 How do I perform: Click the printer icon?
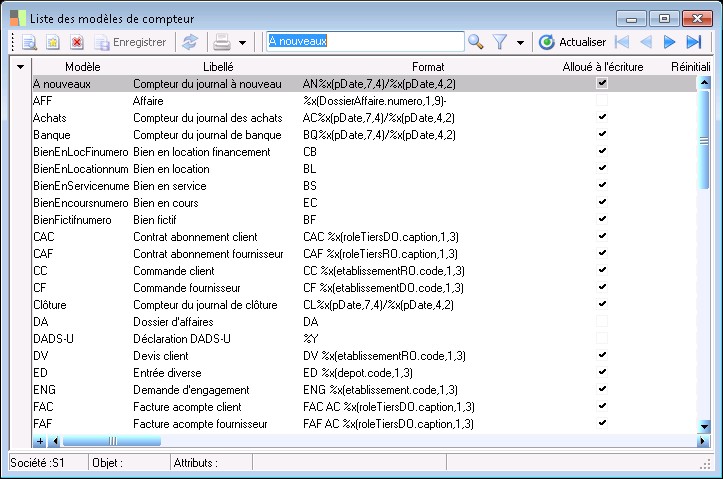pyautogui.click(x=223, y=42)
